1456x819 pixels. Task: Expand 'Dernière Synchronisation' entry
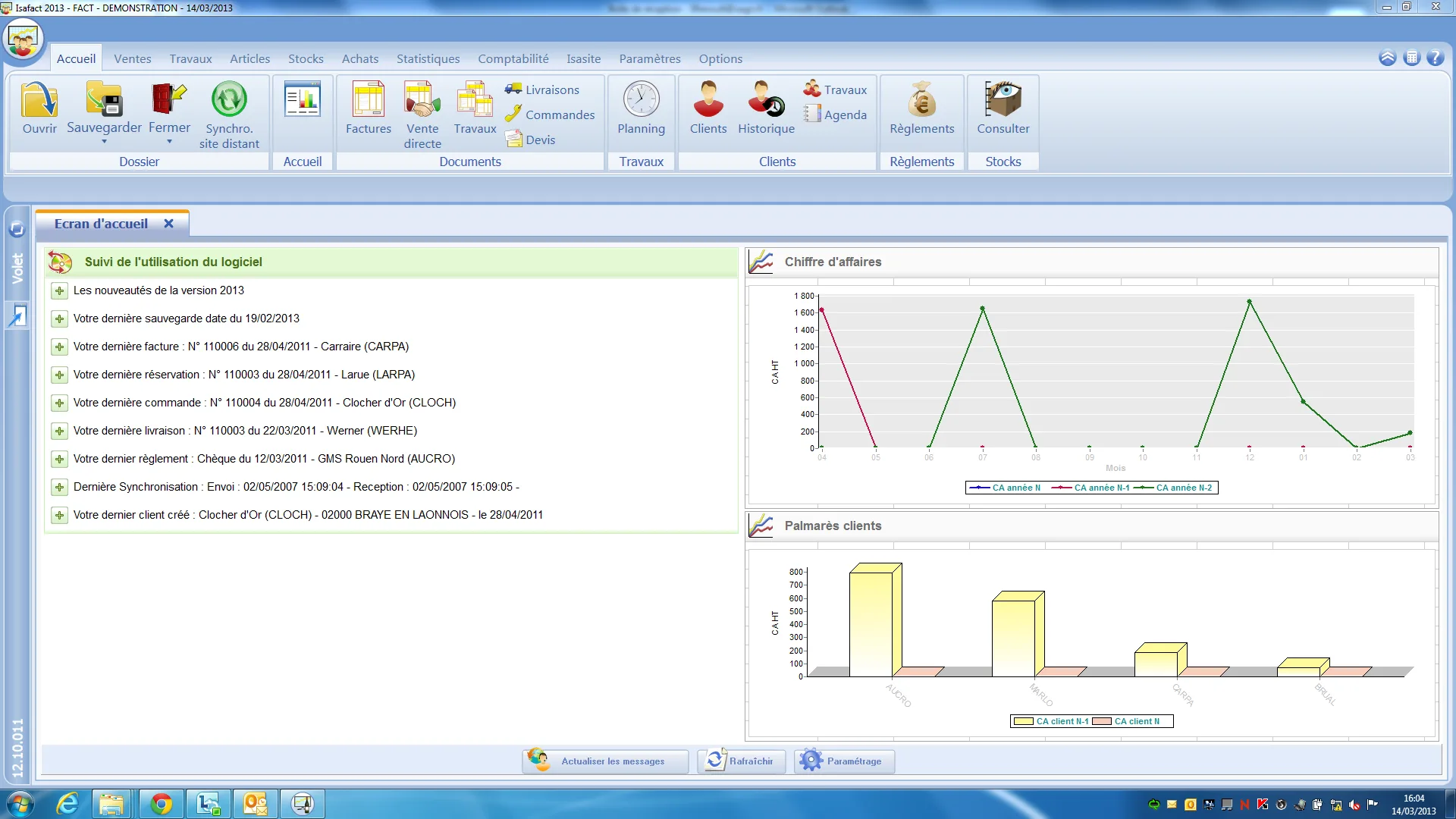point(59,487)
